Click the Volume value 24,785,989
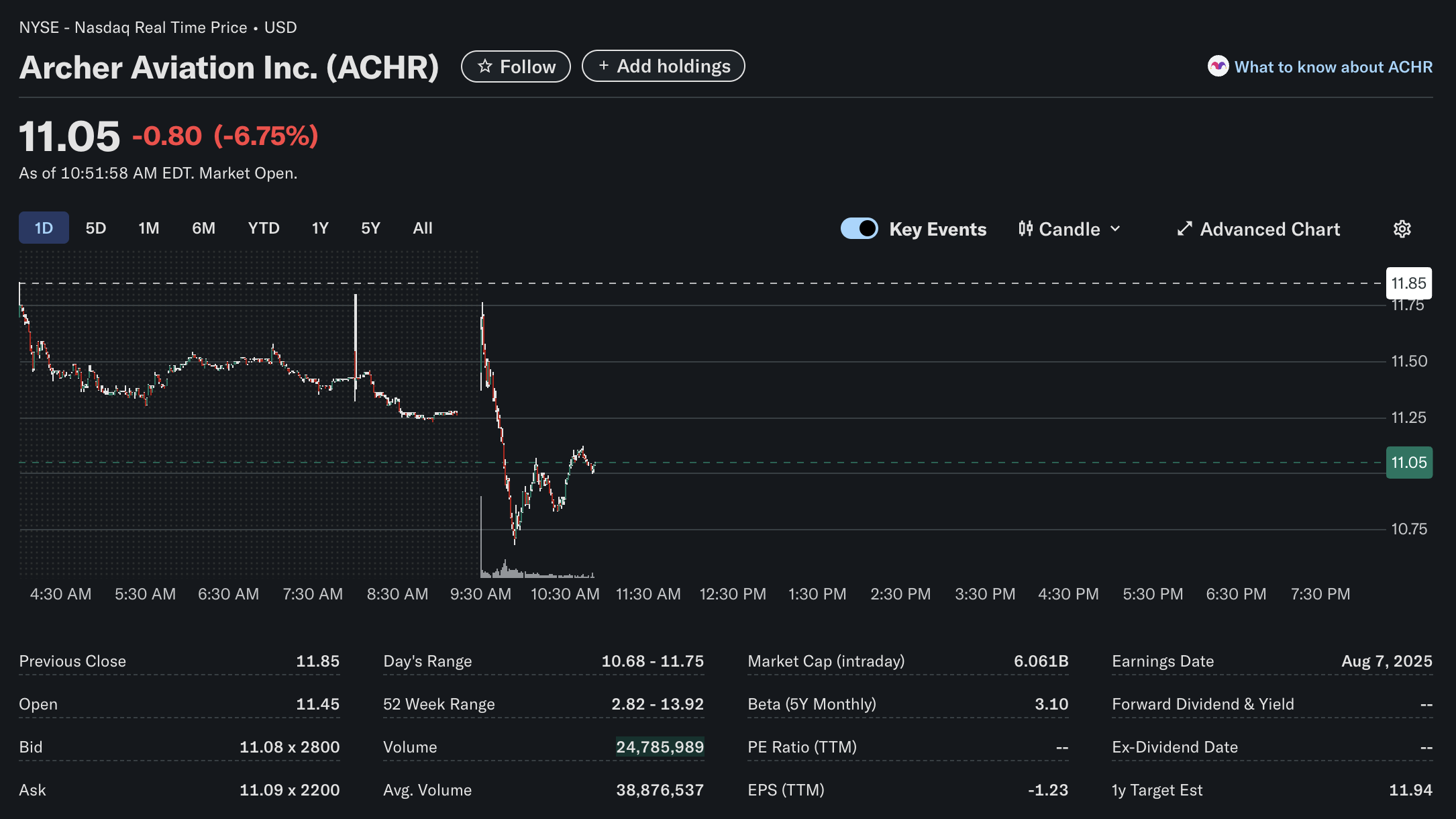Screen dimensions: 1456x819 (x=660, y=747)
